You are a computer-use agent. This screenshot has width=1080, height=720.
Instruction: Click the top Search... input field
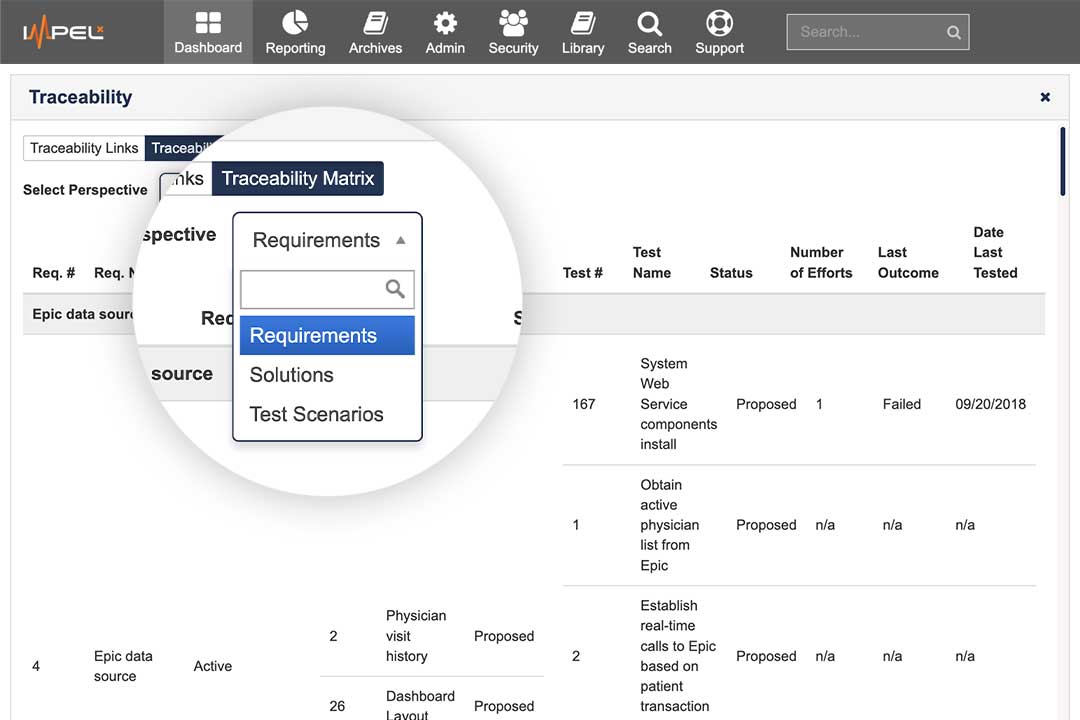(x=878, y=32)
